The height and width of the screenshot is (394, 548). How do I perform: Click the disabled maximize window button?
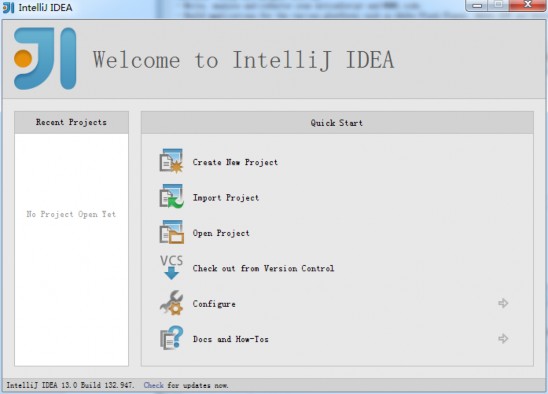tap(499, 5)
